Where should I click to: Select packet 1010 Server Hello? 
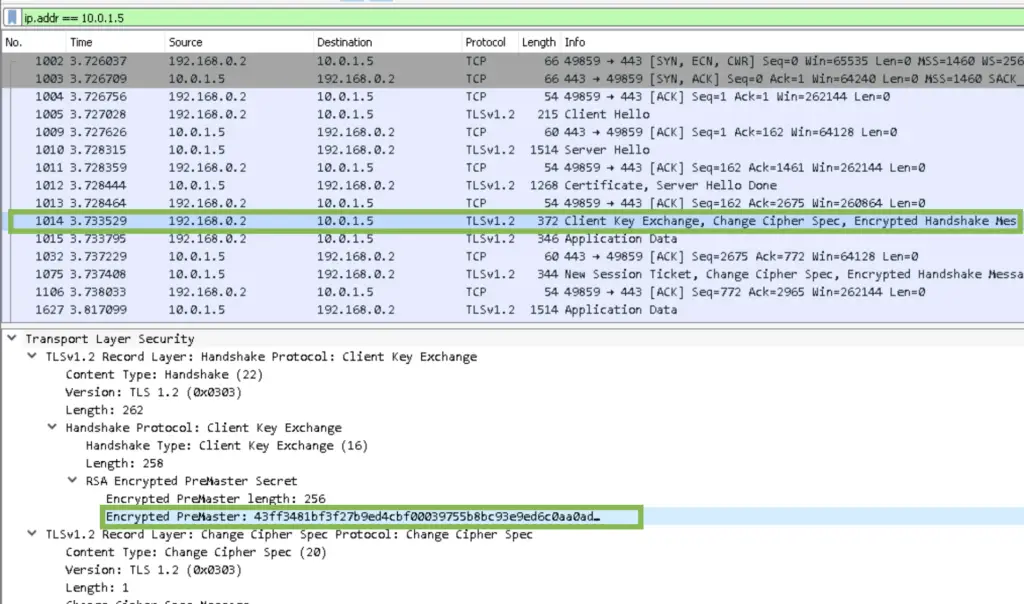513,150
